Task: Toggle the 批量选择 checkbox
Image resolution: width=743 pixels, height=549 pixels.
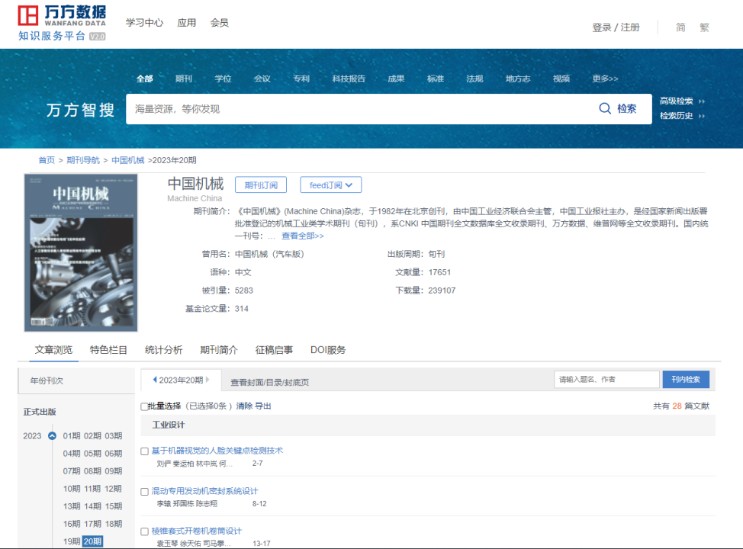Action: (x=144, y=406)
